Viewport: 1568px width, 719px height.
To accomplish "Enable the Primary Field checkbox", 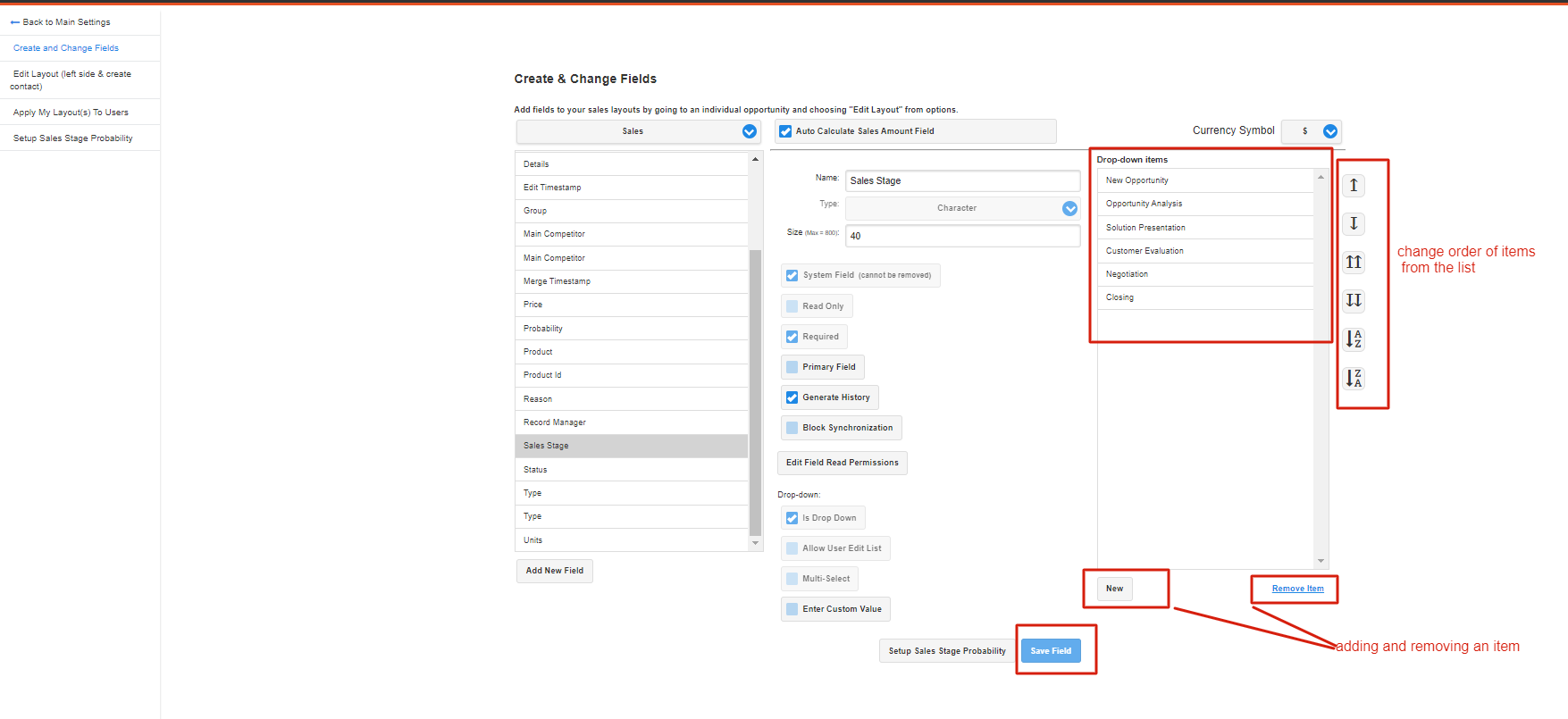I will [792, 367].
